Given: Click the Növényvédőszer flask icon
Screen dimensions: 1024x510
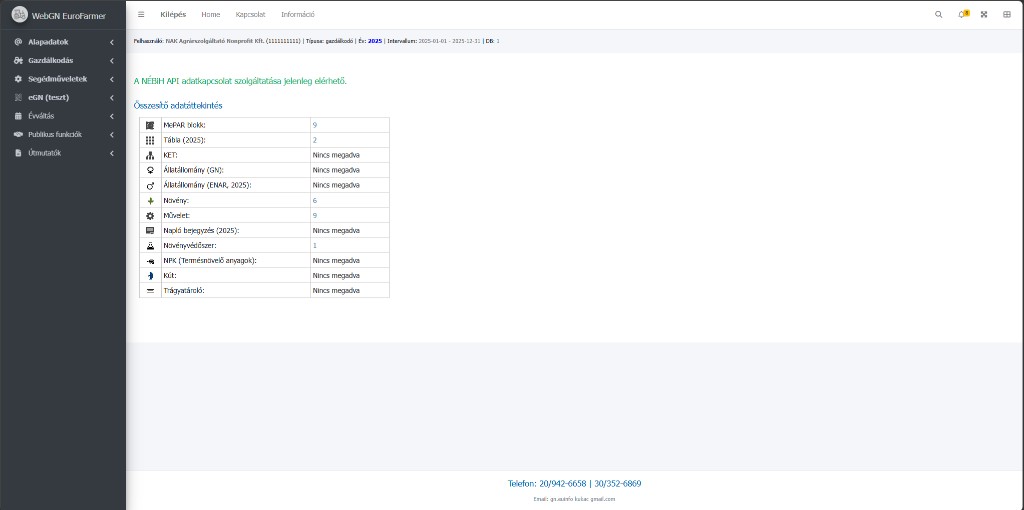Looking at the screenshot, I should (150, 246).
